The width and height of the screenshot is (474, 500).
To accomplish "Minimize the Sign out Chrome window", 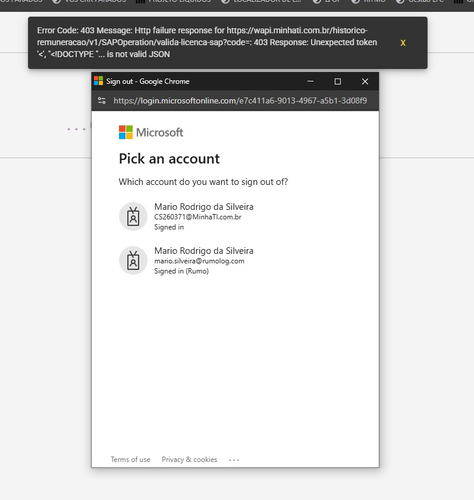I will point(310,81).
